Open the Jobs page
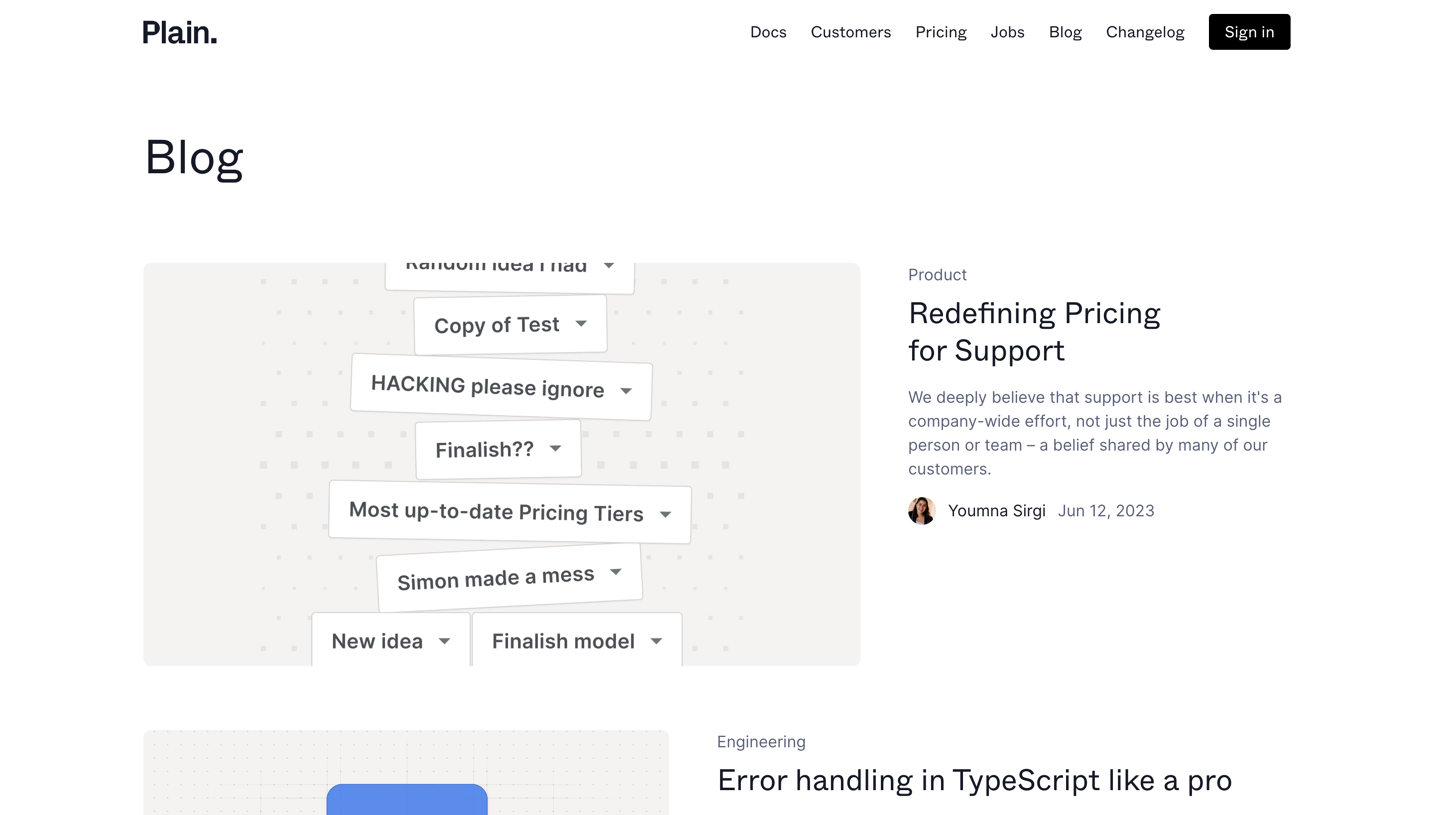1434x815 pixels. pos(1007,31)
